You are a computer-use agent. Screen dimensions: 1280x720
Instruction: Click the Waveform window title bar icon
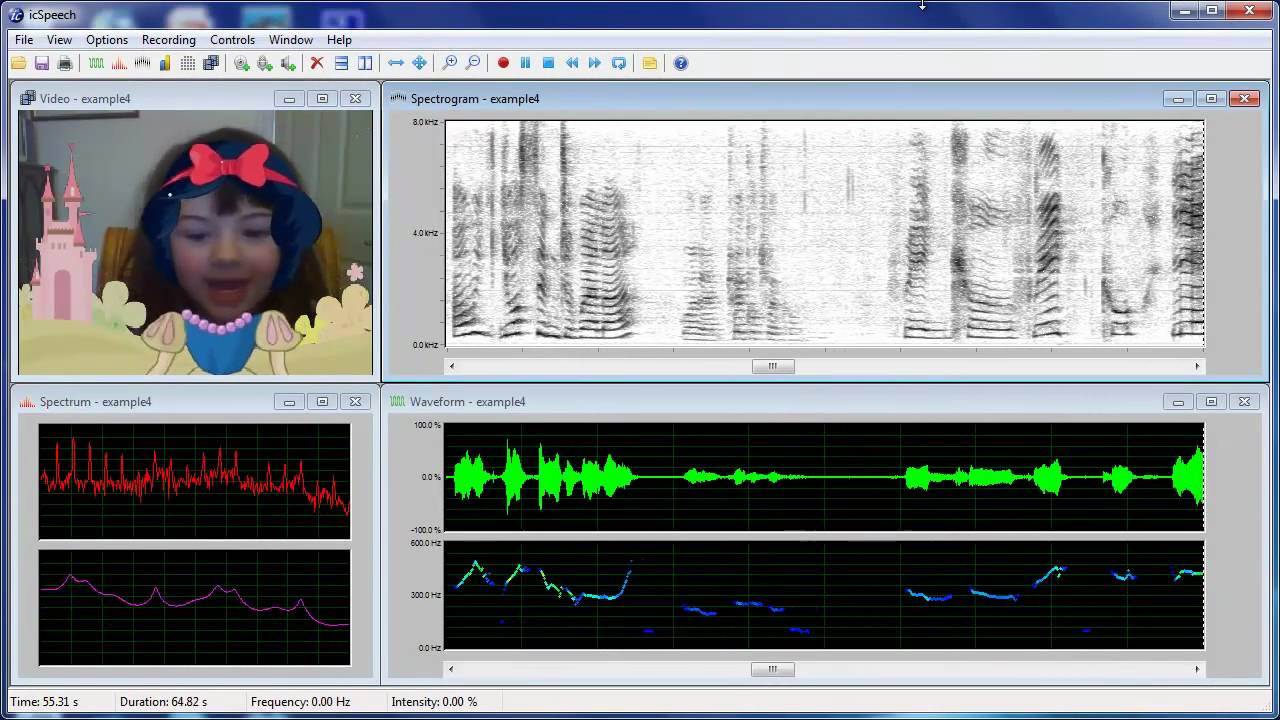pyautogui.click(x=398, y=402)
